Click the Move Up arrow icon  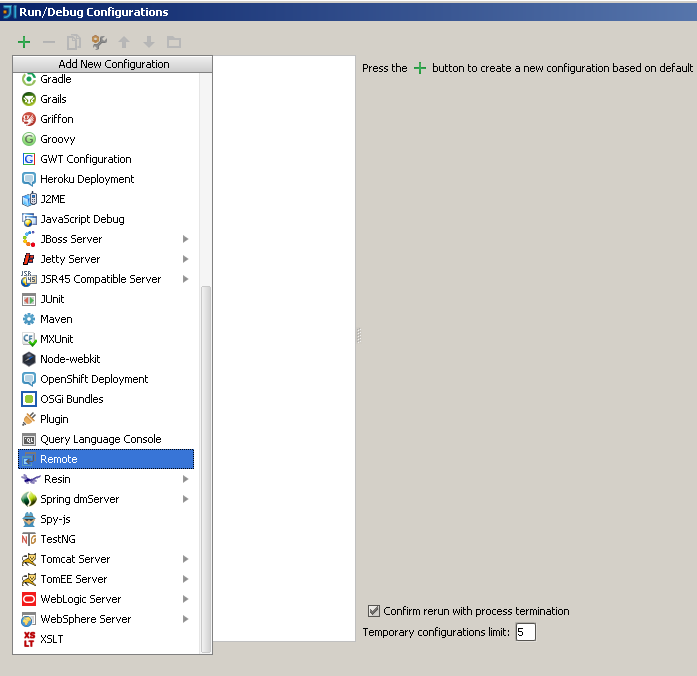[x=124, y=42]
